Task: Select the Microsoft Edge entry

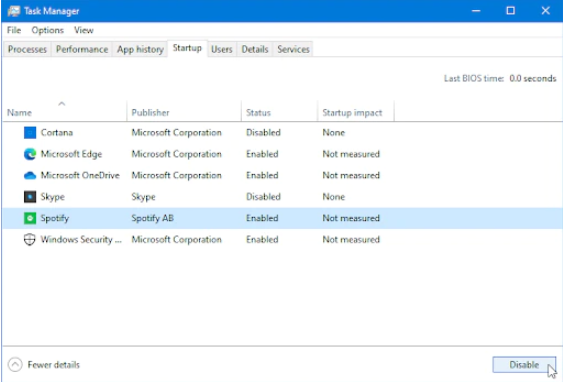Action: click(x=71, y=154)
